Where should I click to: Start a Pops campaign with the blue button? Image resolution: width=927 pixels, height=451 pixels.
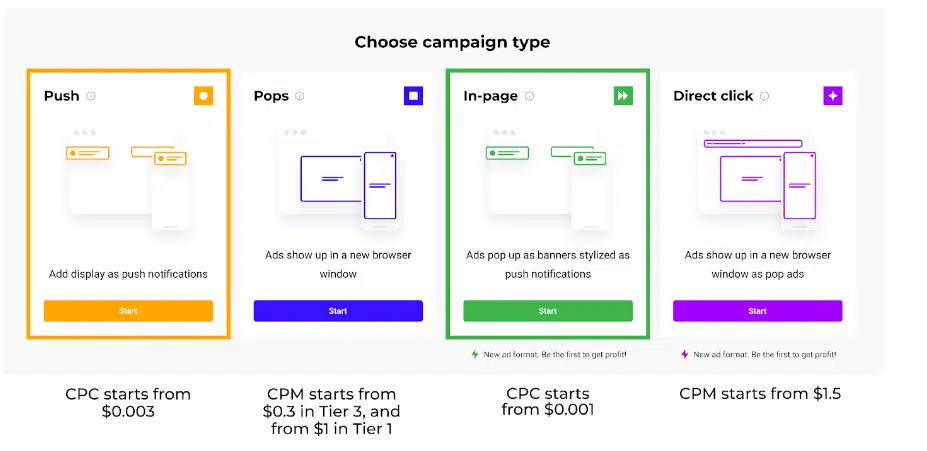(338, 311)
